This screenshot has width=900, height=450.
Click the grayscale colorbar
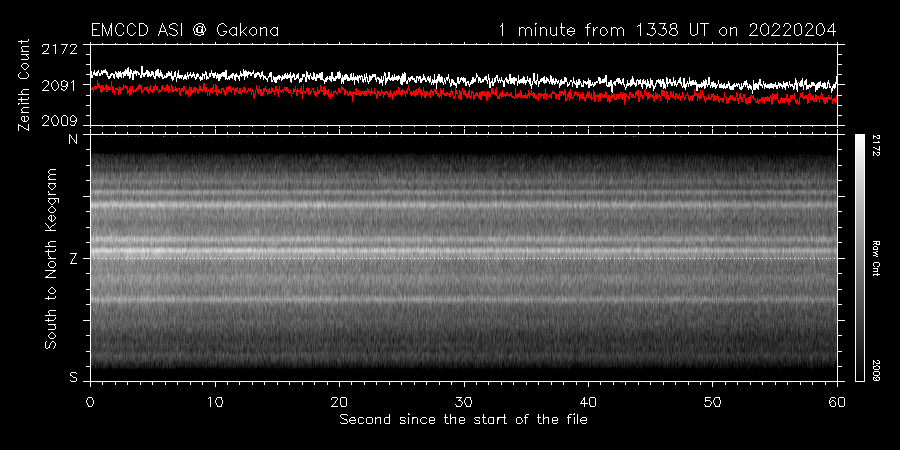pyautogui.click(x=859, y=258)
